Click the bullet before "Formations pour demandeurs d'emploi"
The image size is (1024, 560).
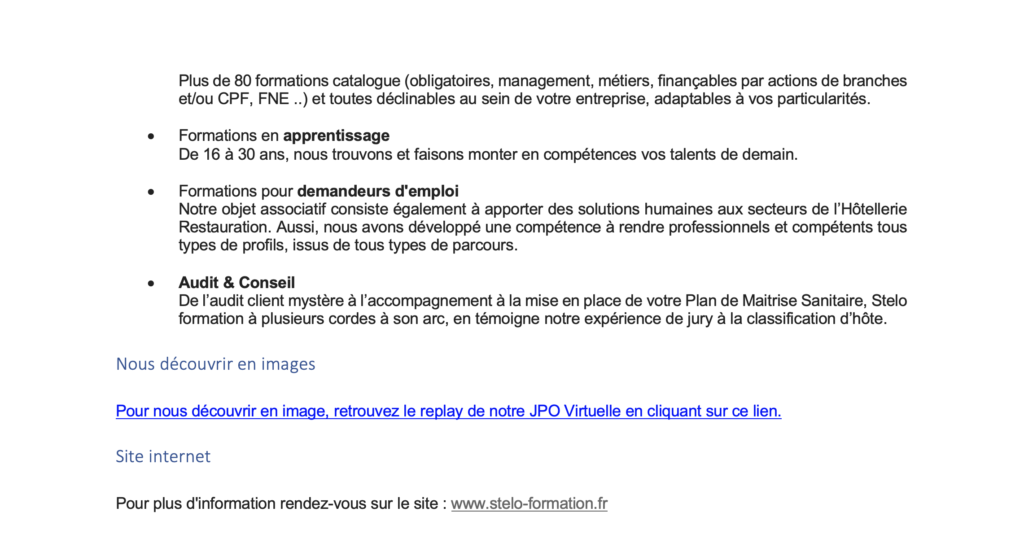pos(151,191)
